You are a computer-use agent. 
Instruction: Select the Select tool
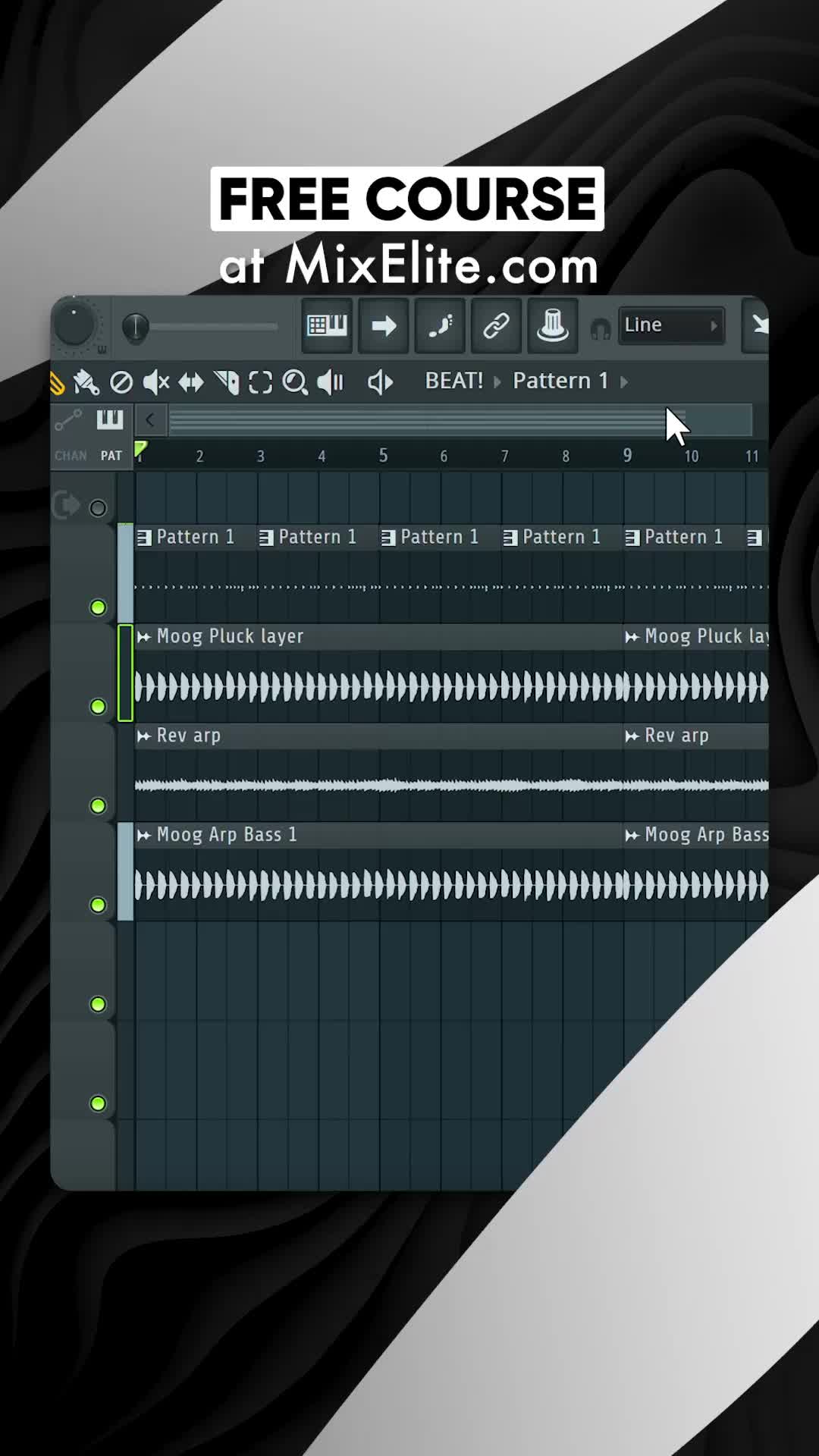pyautogui.click(x=261, y=382)
